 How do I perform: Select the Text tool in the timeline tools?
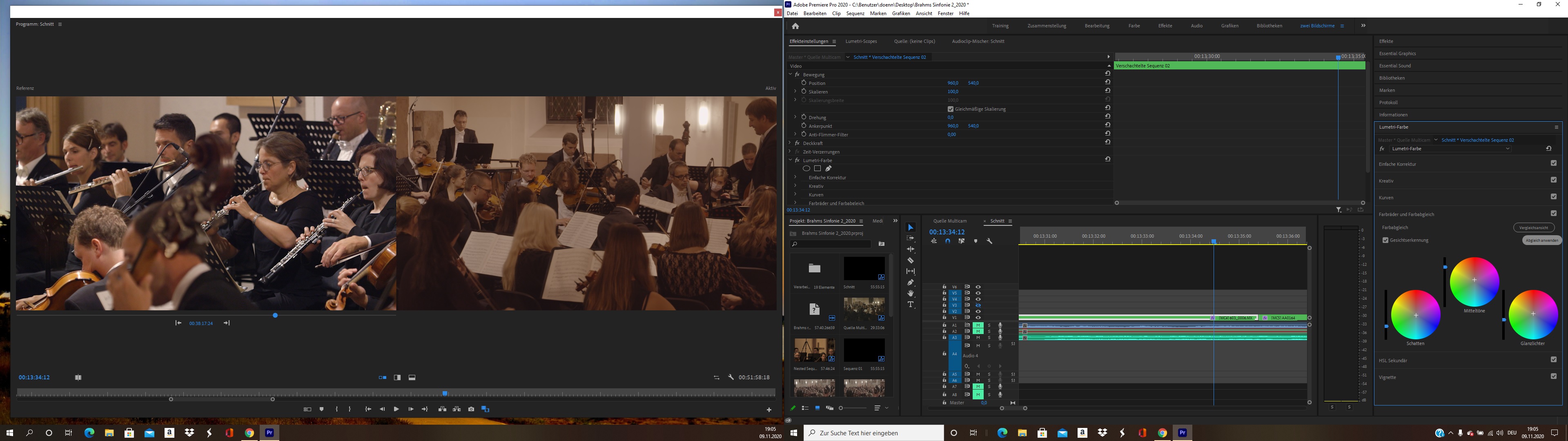[x=911, y=305]
